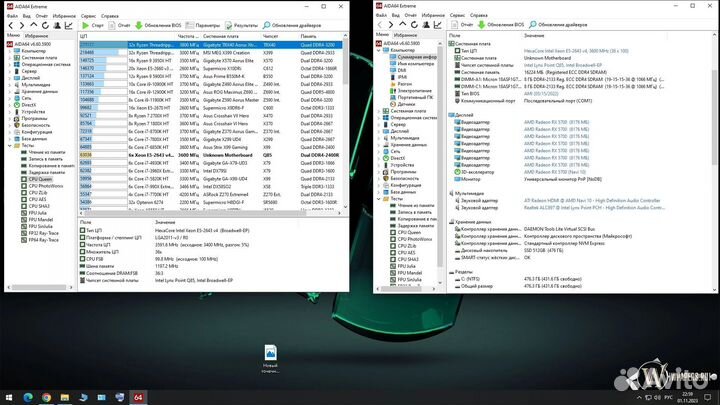
Task: Click graph chart icon in left window toolbar
Action: point(69,25)
